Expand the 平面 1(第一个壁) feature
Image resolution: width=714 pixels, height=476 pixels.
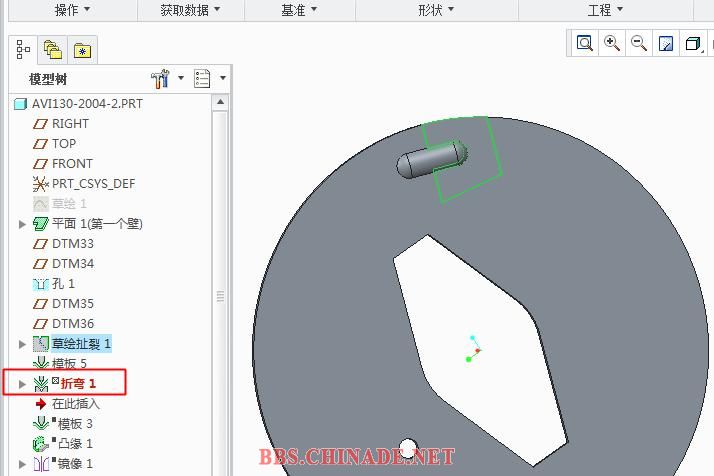point(22,224)
